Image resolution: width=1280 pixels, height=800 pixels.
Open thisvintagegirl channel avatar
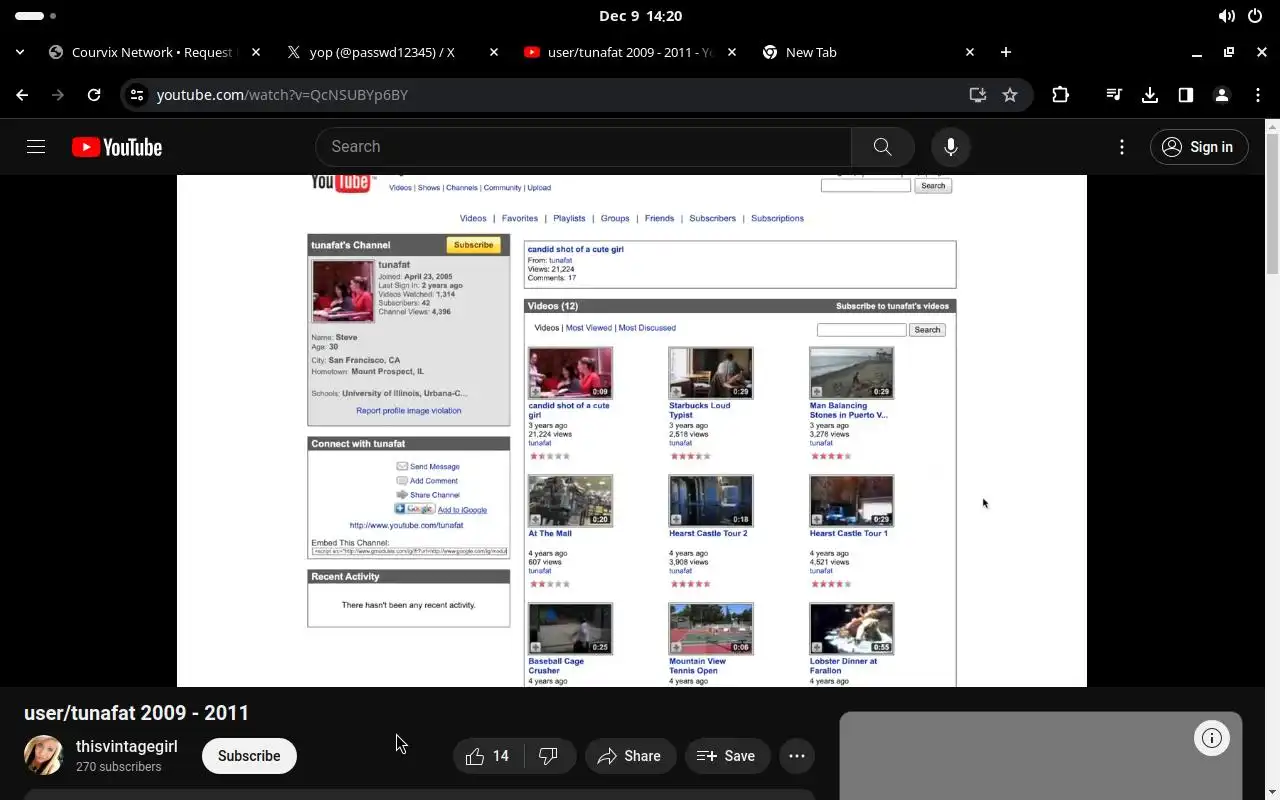[44, 756]
